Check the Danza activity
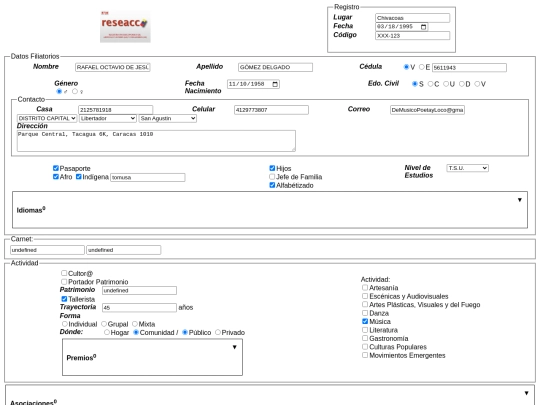The height and width of the screenshot is (405, 540). [365, 313]
